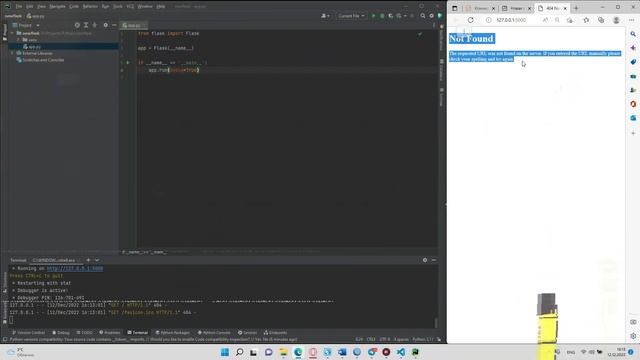Screen dimensions: 640x360
Task: Expand the venv folder in Project tree
Action: 18,40
